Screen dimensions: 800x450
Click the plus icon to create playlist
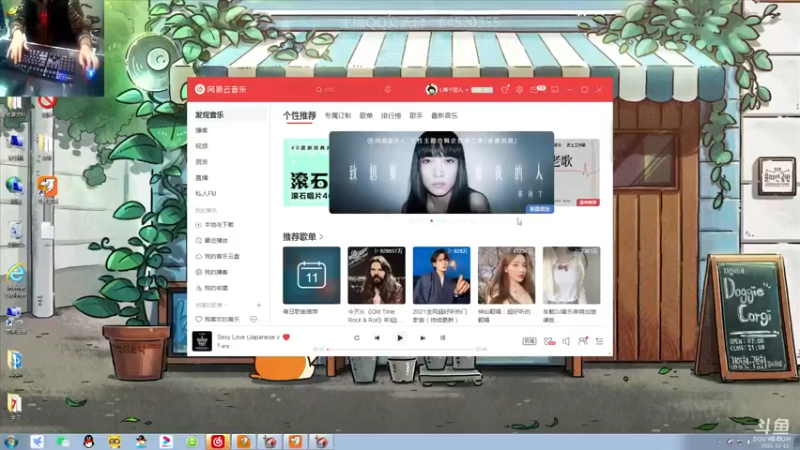click(259, 305)
